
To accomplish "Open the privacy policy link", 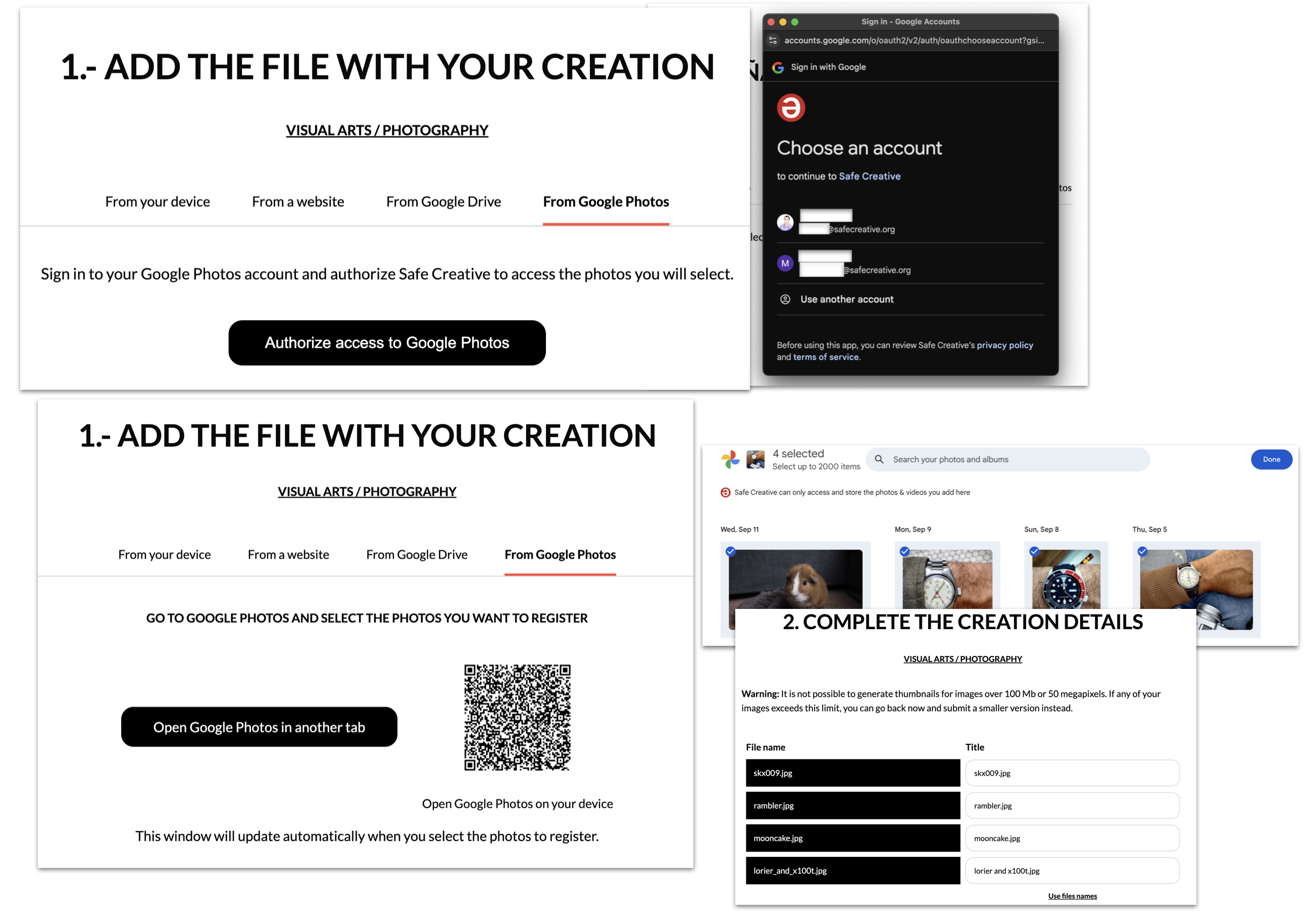I will (1004, 345).
